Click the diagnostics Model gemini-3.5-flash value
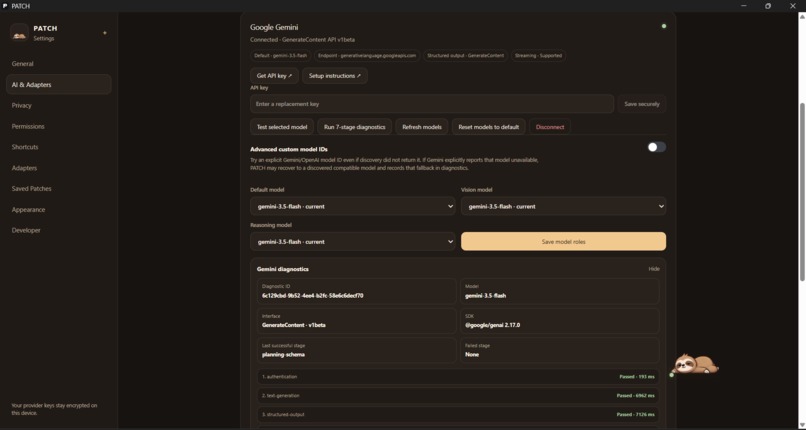 485,296
